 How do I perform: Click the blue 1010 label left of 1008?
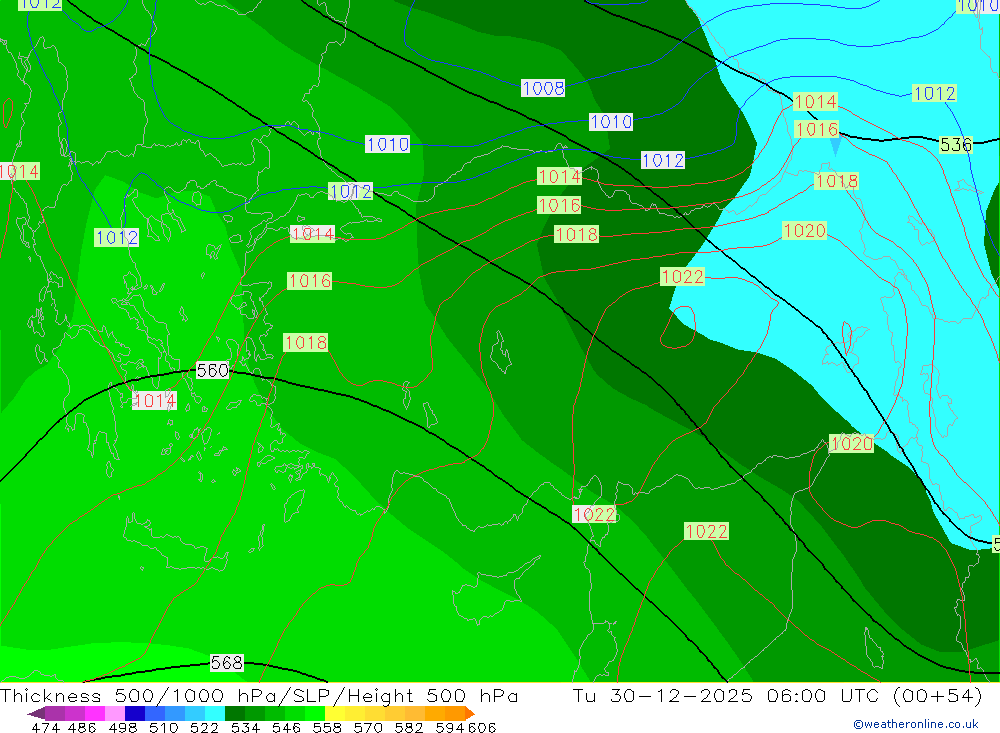tap(387, 144)
